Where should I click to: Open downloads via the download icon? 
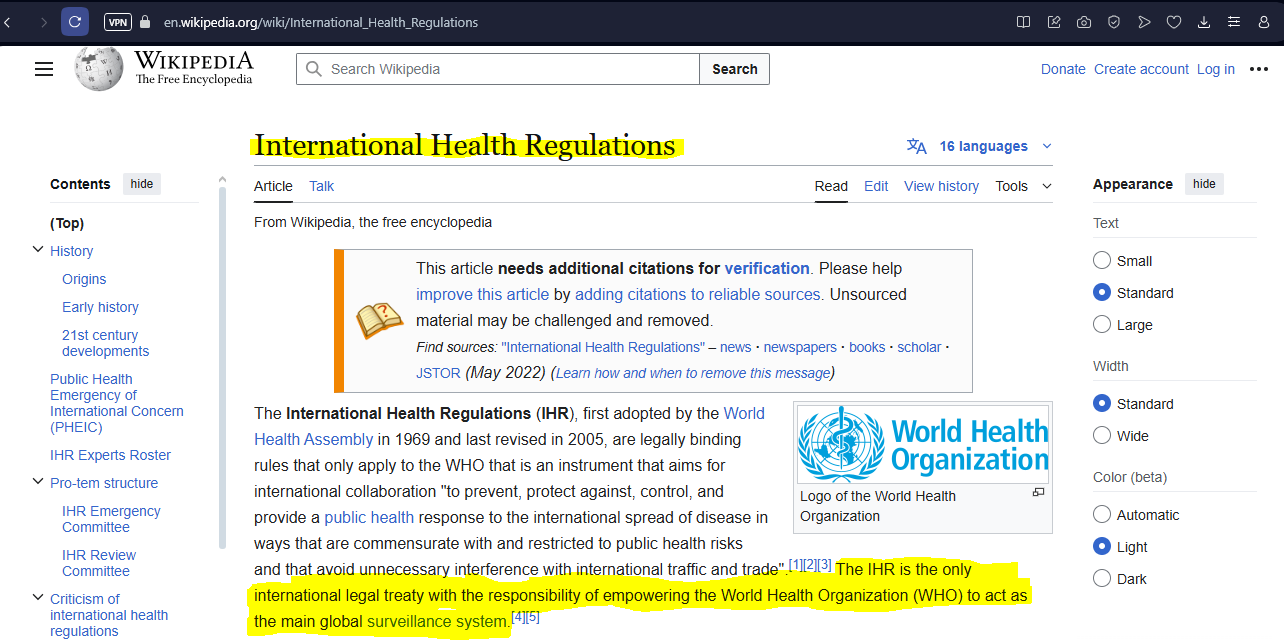1204,22
